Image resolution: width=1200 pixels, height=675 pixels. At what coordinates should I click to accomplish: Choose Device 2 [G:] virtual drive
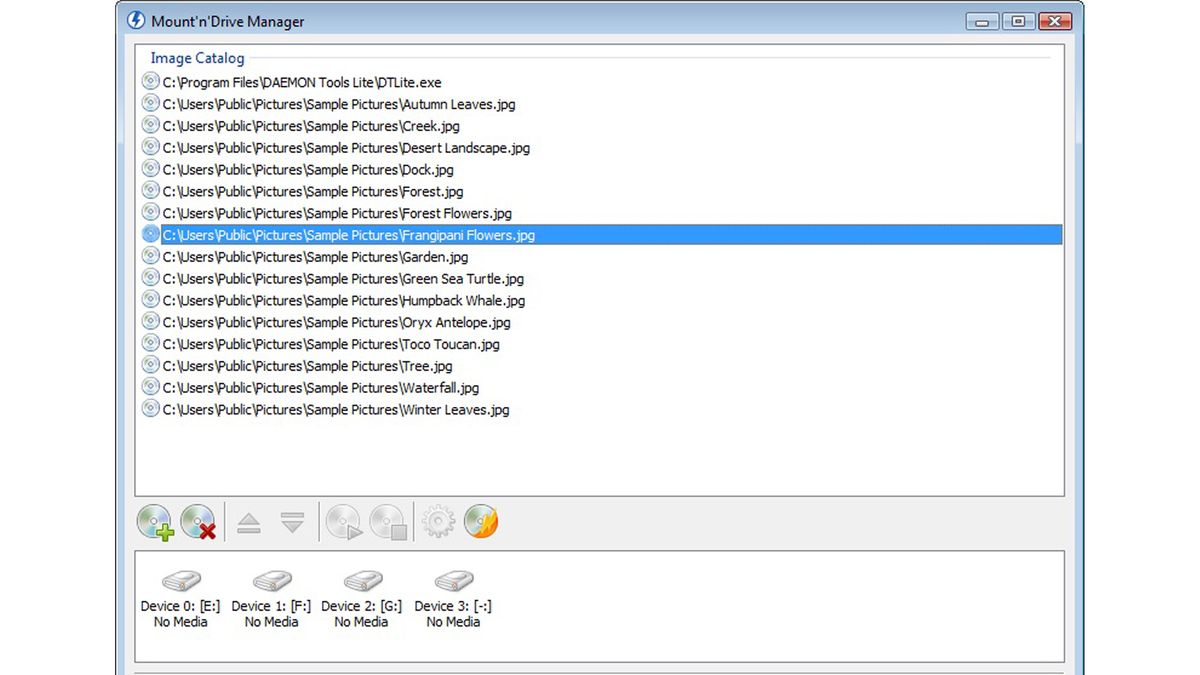(x=362, y=599)
